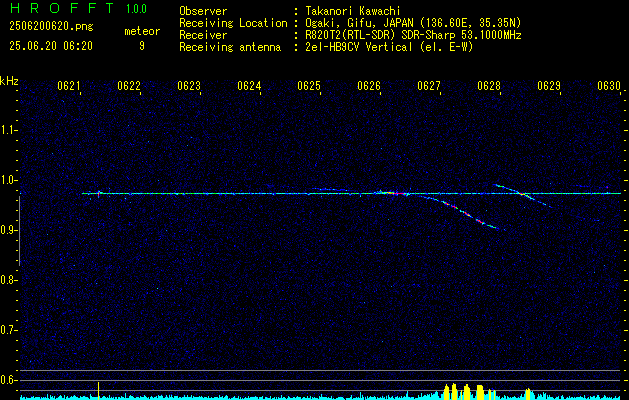
Task: Click the Observer label
Action: coord(203,11)
